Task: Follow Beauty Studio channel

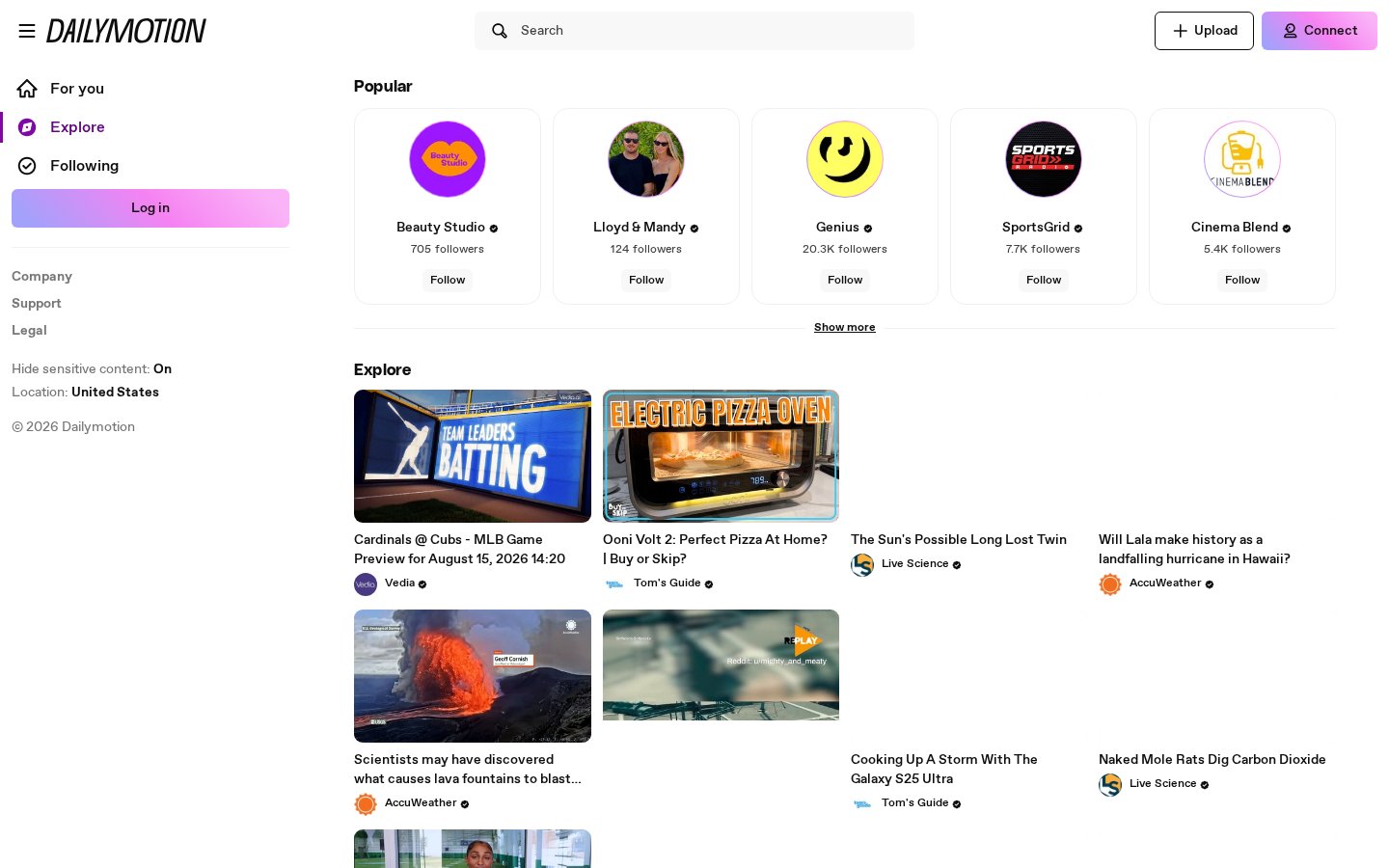Action: (448, 280)
